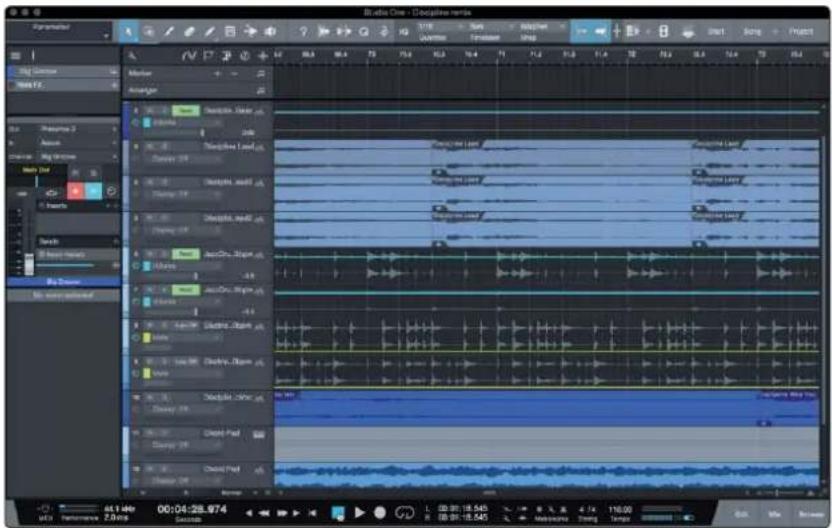
Task: Toggle Read automation on first track
Action: tap(186, 110)
